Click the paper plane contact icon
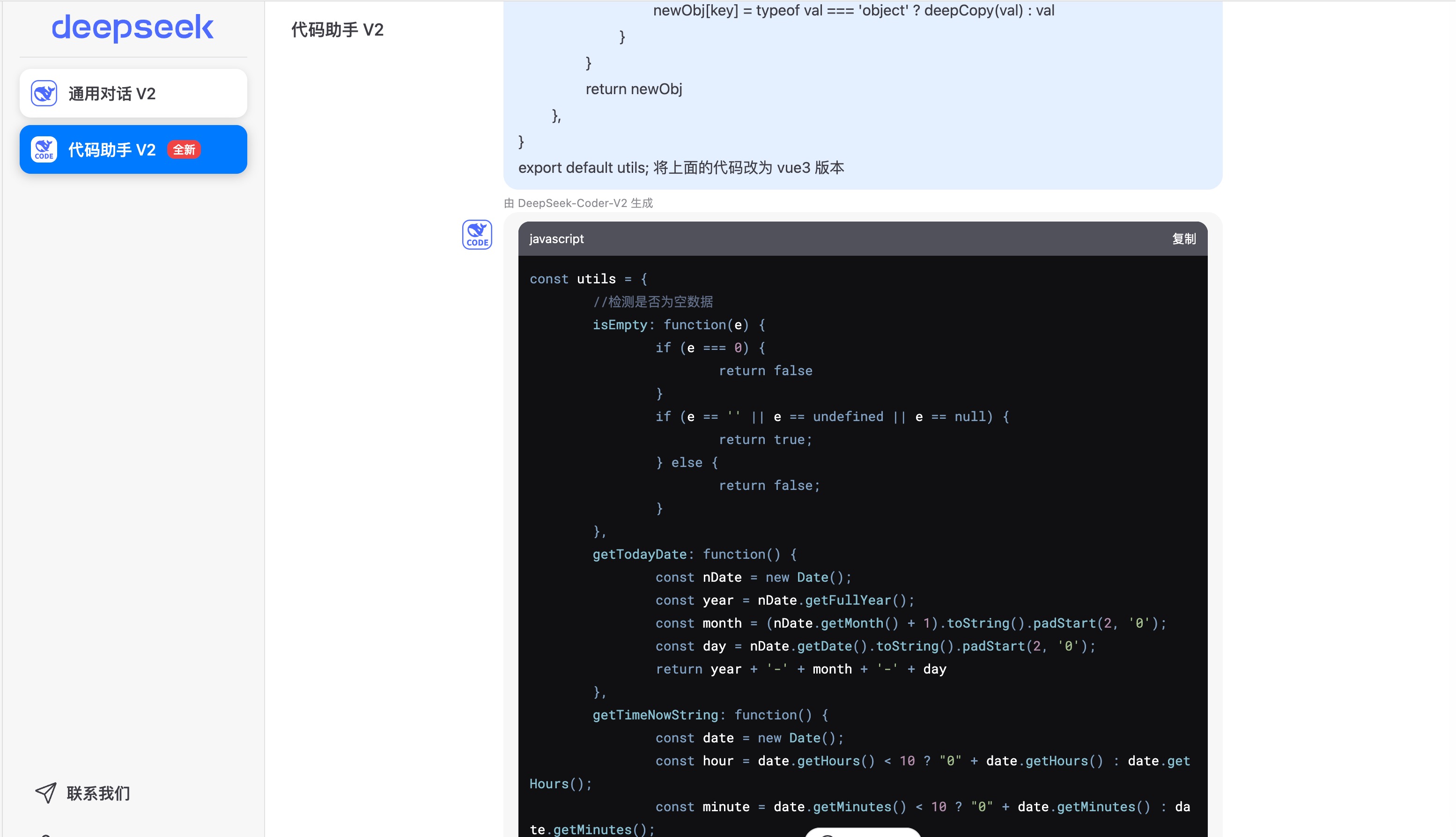1456x837 pixels. coord(46,793)
